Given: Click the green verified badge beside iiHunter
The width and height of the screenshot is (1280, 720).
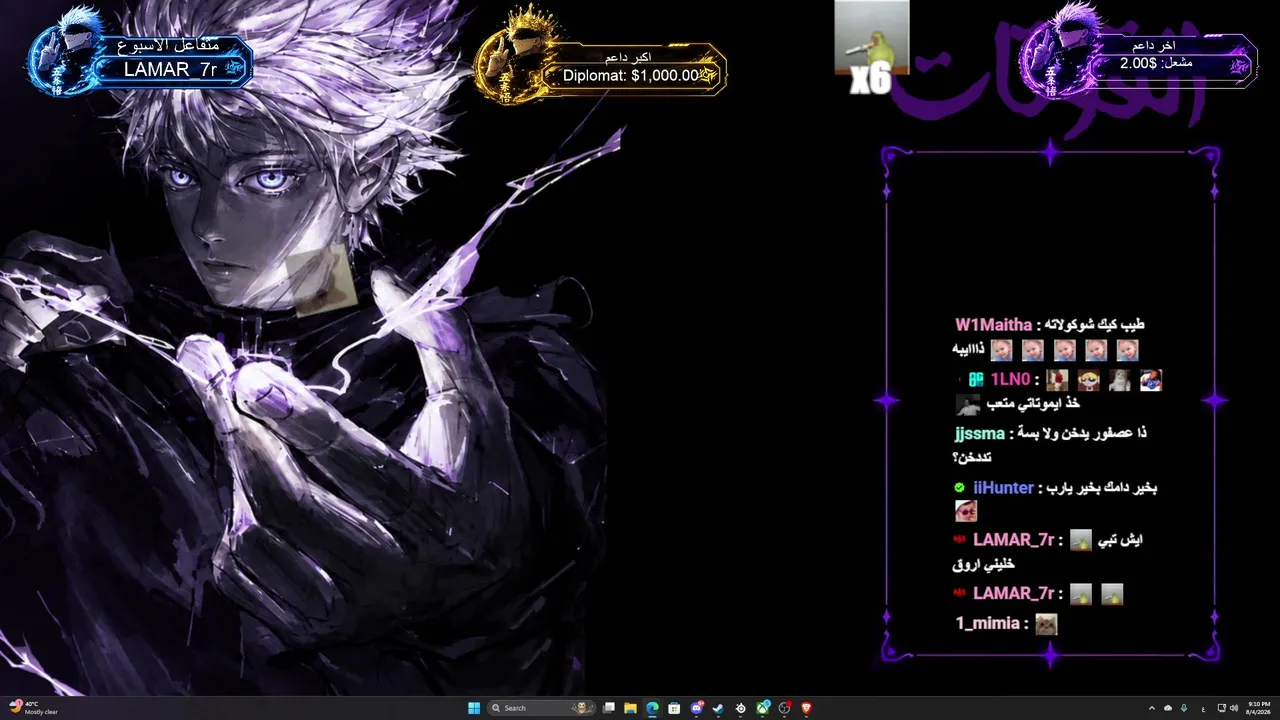Looking at the screenshot, I should (x=960, y=488).
